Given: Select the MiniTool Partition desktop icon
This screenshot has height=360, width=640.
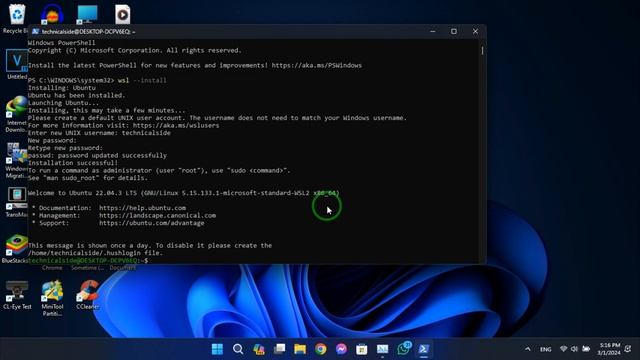Looking at the screenshot, I should [x=52, y=298].
